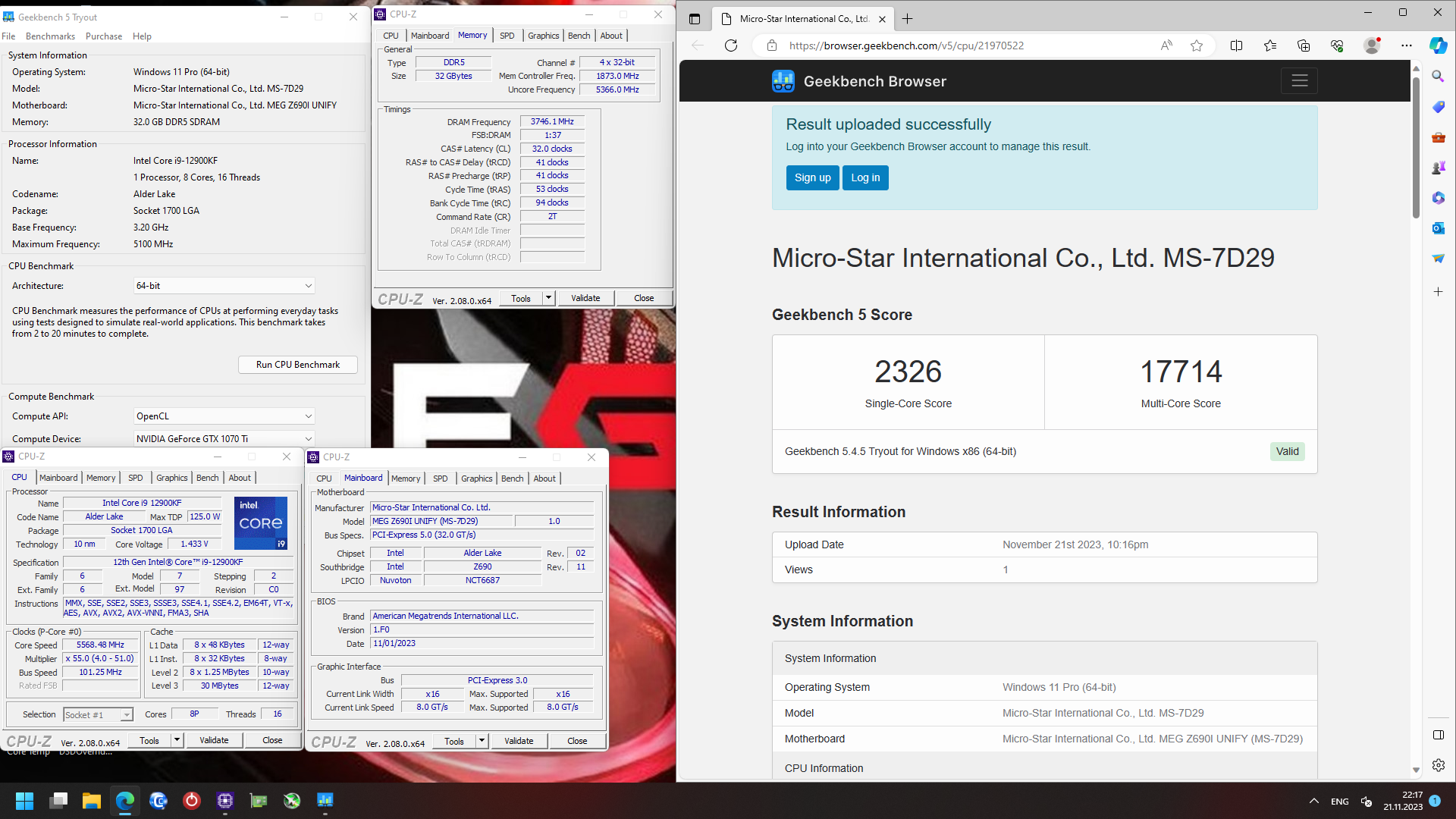Click Read aloud icon in address bar

1166,45
